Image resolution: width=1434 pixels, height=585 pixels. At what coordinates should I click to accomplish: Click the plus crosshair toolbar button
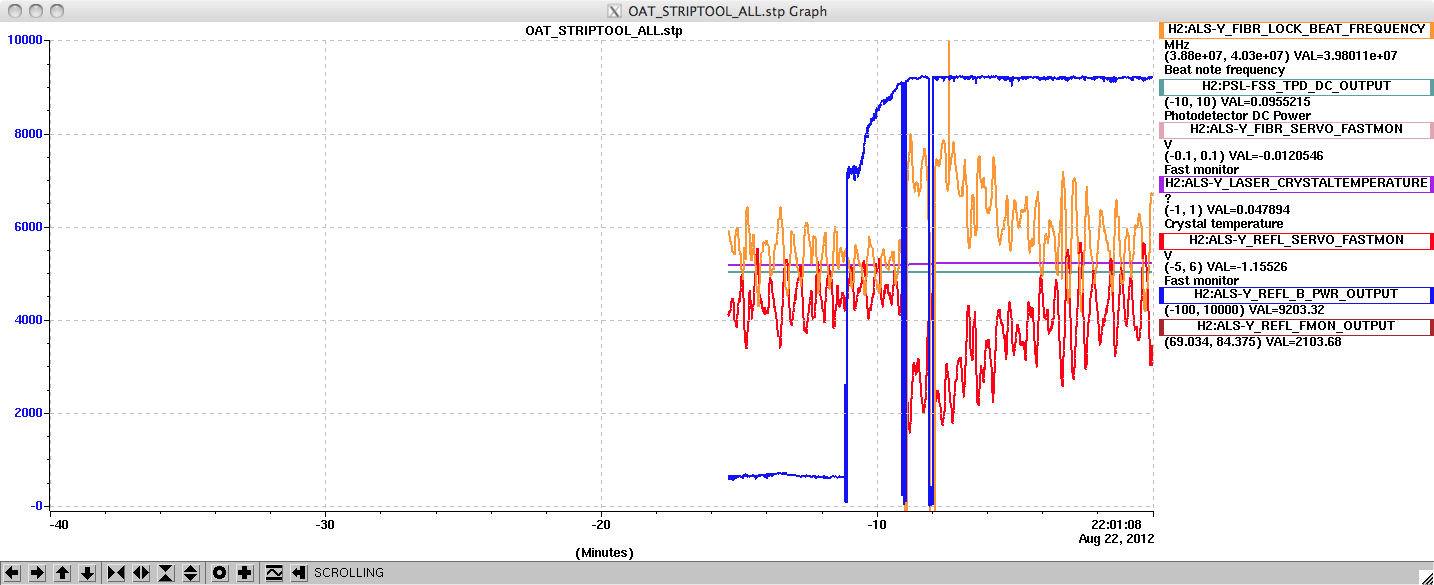(245, 573)
